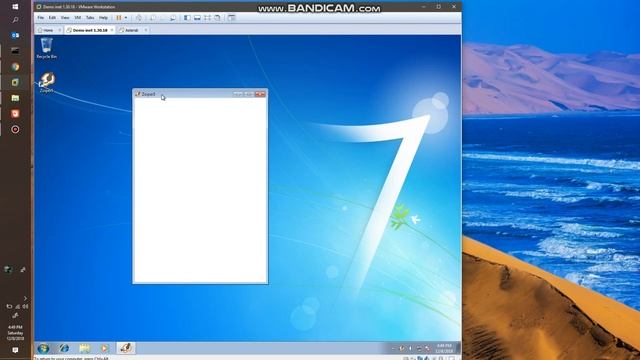Open the Help menu in VMware Workstation
The image size is (640, 360).
tap(103, 18)
